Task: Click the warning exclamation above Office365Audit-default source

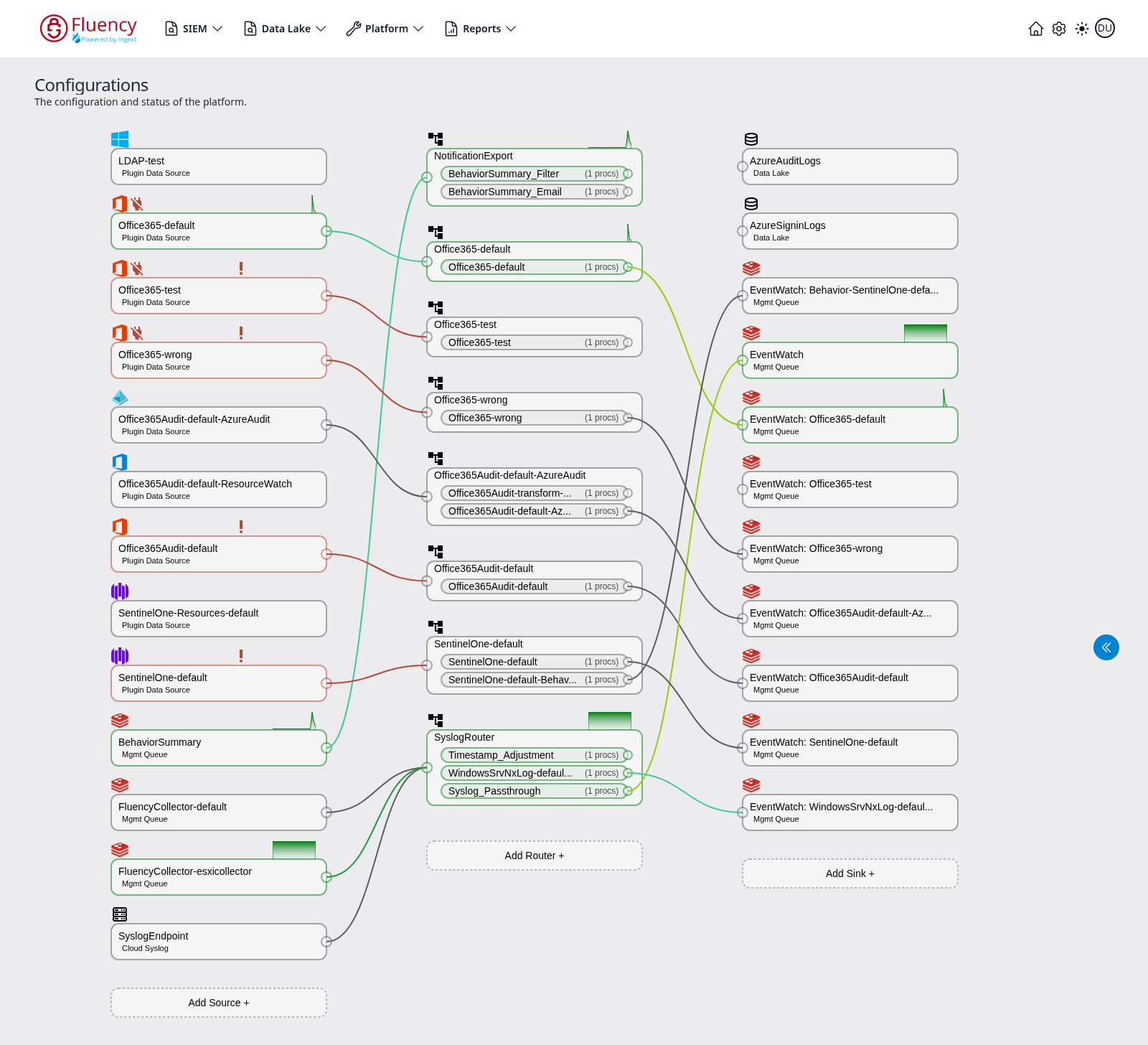Action: [241, 527]
